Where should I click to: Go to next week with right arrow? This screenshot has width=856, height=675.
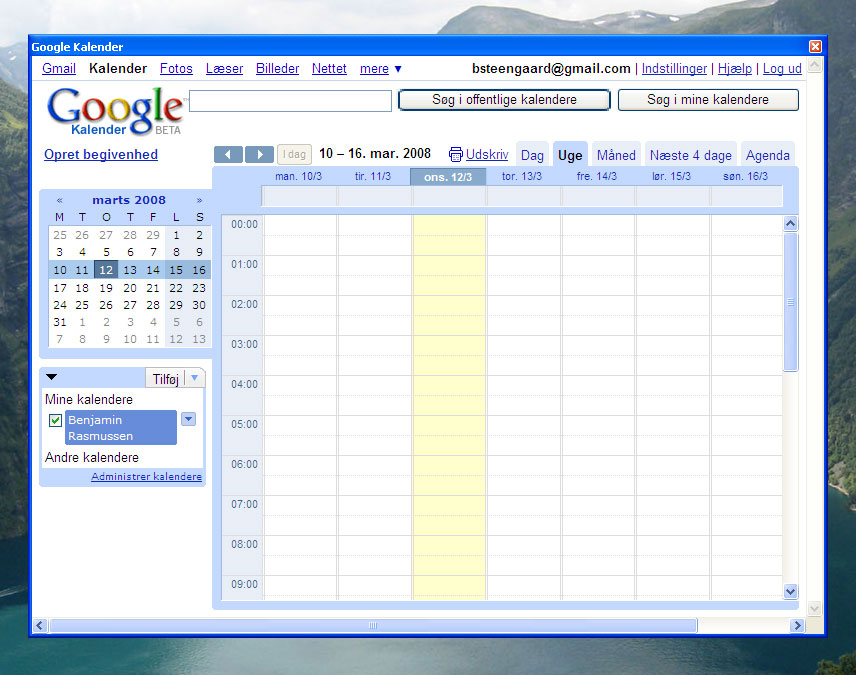[259, 154]
